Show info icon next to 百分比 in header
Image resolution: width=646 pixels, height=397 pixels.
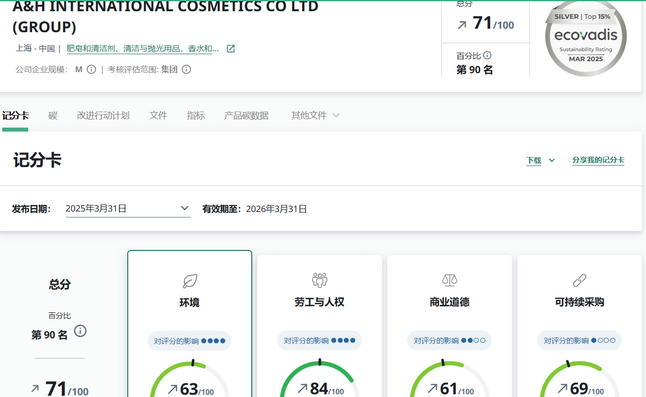(x=487, y=55)
